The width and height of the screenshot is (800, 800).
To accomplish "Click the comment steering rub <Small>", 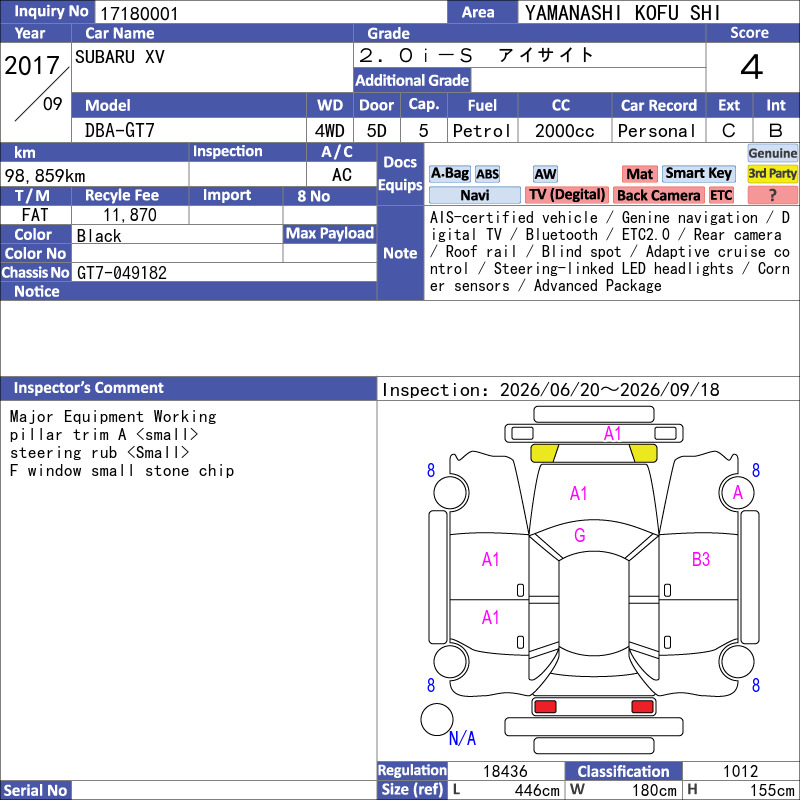I will (99, 453).
